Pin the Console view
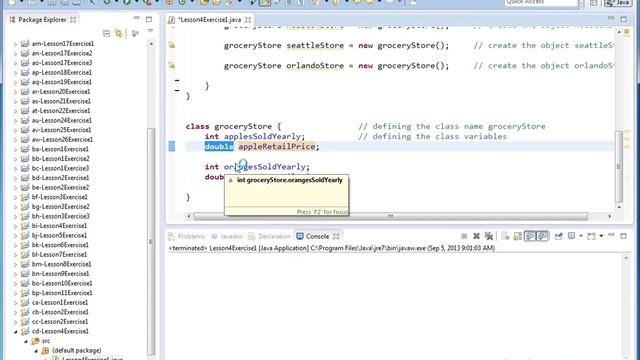Viewport: 640px width, 360px height. [x=558, y=236]
